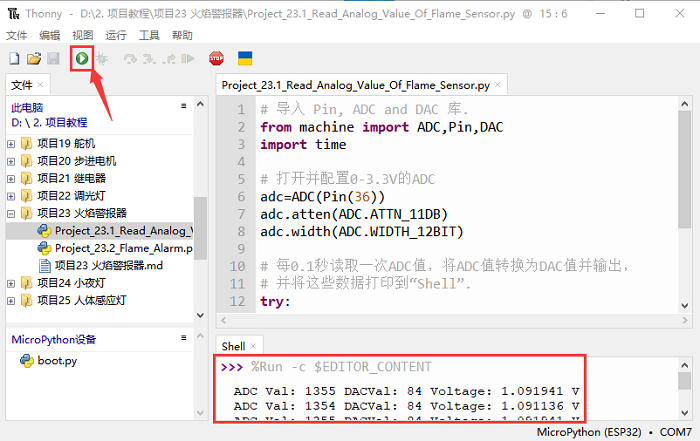Expand the 项目19 舵机 folder
Image resolution: width=700 pixels, height=441 pixels.
click(x=11, y=144)
